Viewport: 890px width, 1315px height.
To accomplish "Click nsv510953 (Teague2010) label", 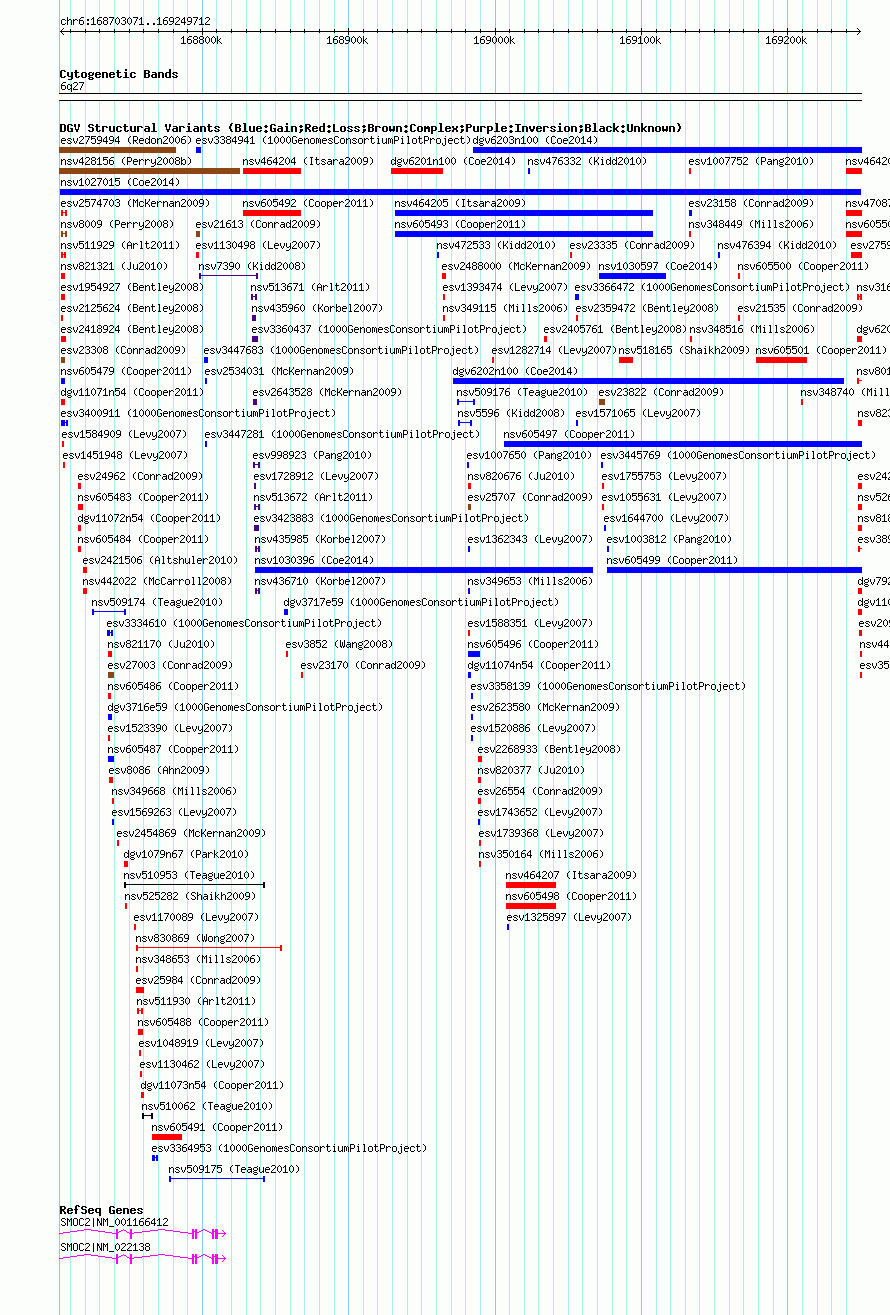I will (x=189, y=875).
